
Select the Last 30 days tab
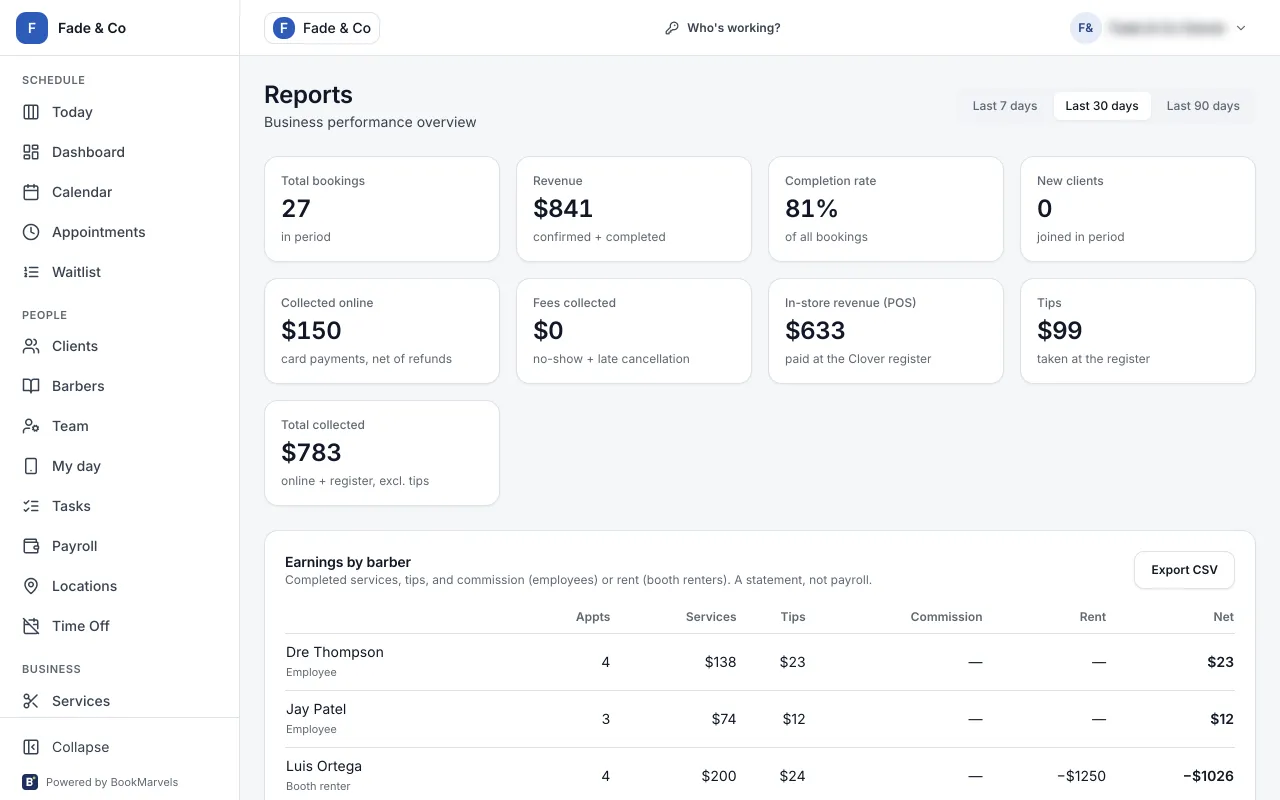point(1102,106)
